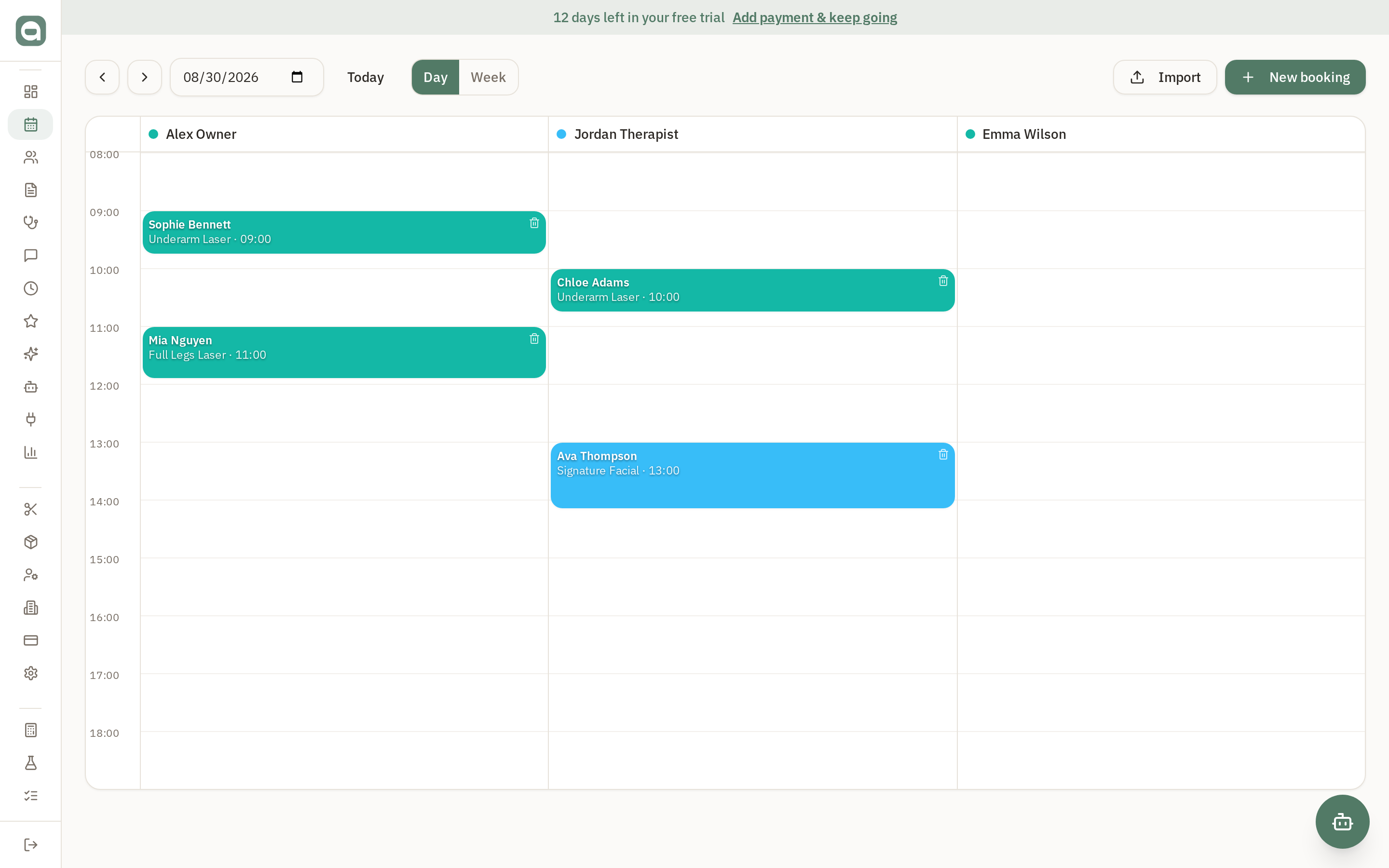Open the dashboard grid icon in sidebar
Screen dimensions: 1389x868
click(x=30, y=92)
